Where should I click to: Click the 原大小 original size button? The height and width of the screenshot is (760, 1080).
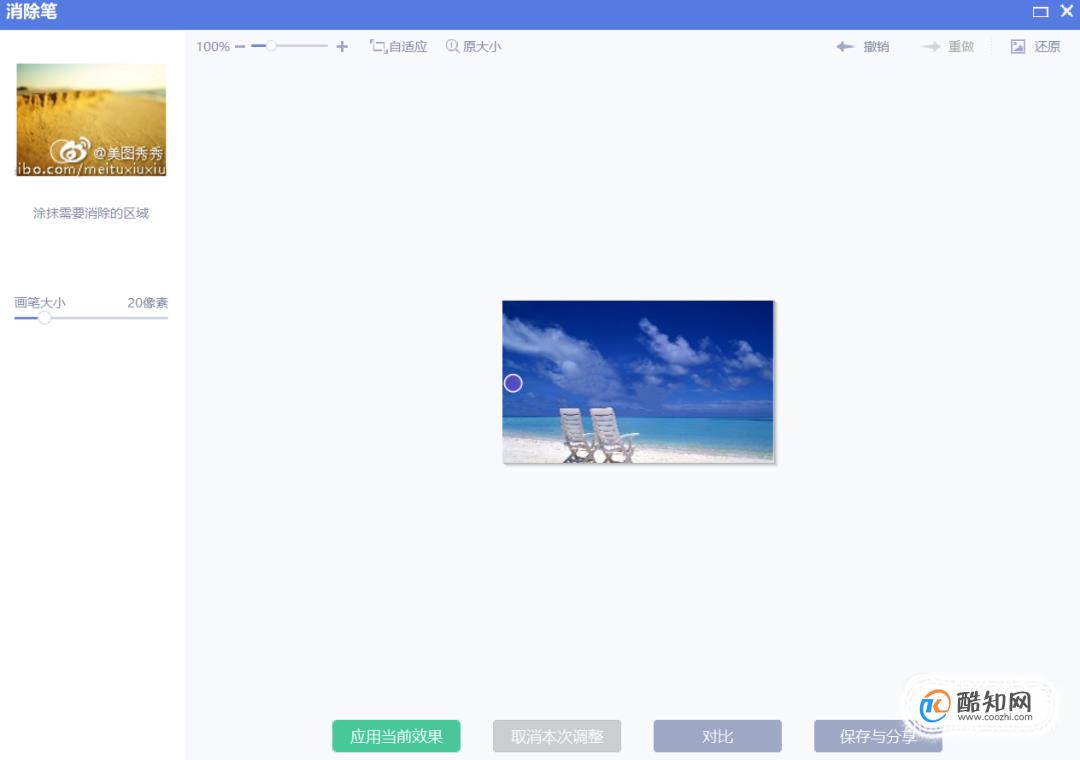coord(473,47)
